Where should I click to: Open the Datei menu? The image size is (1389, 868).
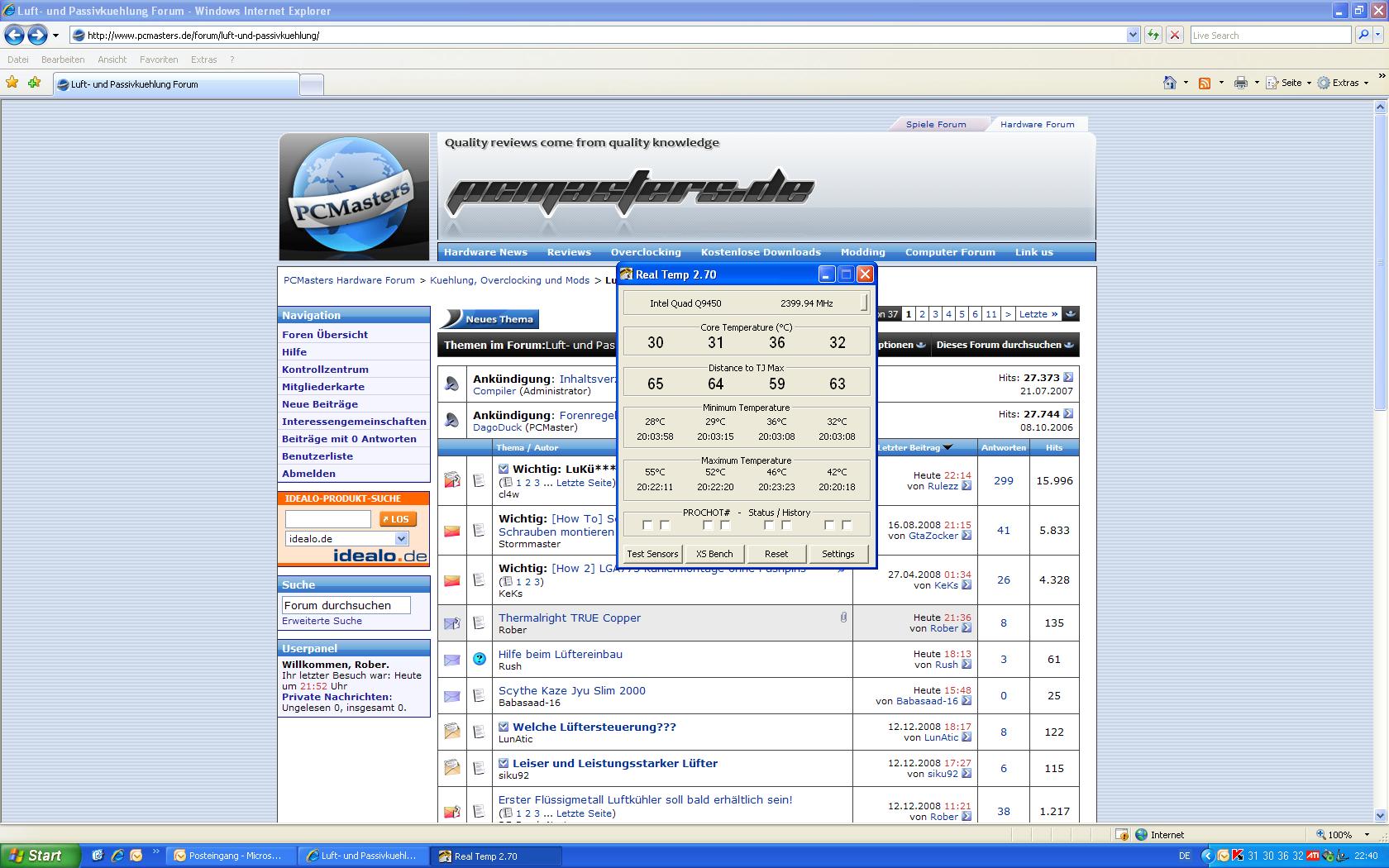pyautogui.click(x=17, y=60)
